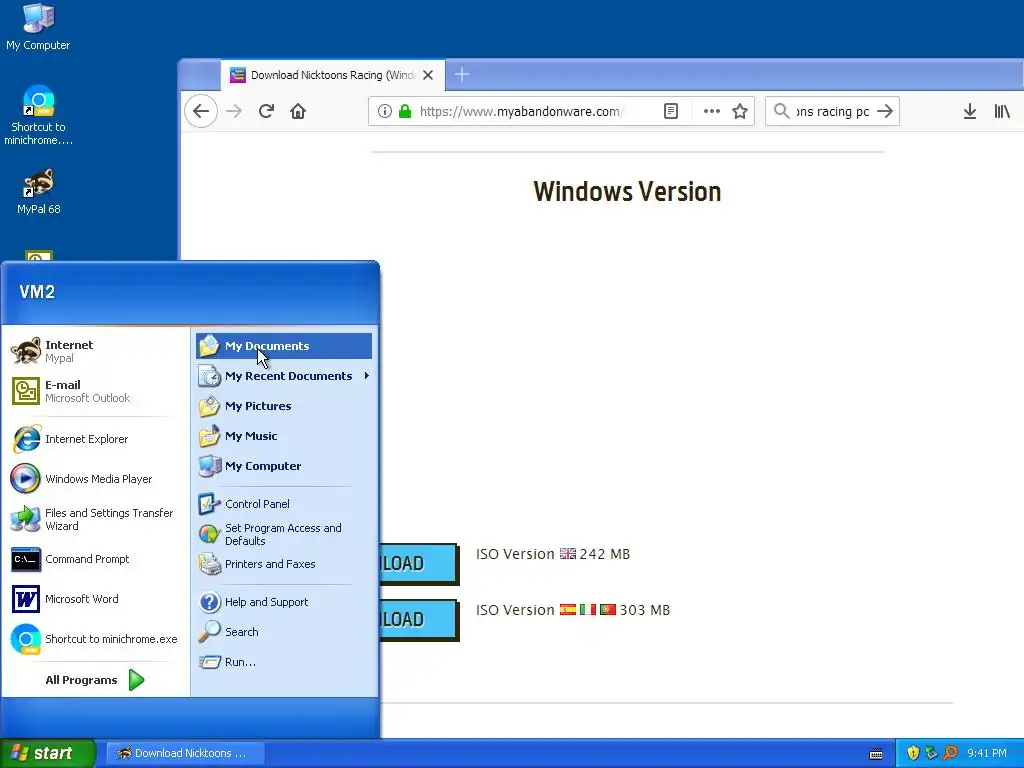Open Internet Mypal from Start menu

tap(95, 351)
